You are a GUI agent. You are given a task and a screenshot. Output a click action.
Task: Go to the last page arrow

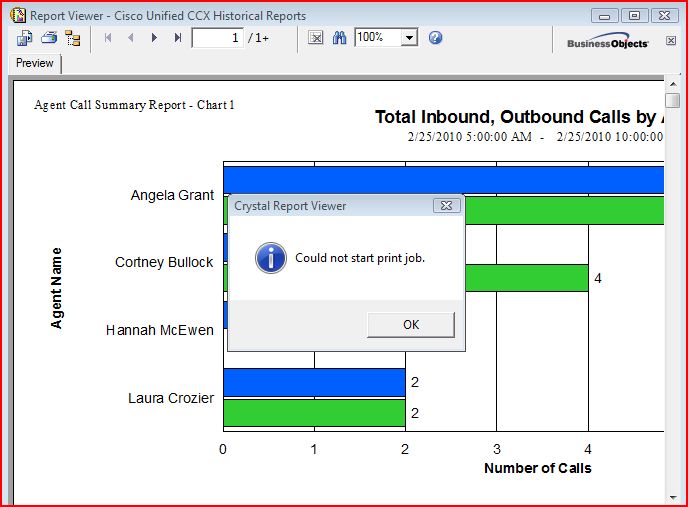(177, 38)
